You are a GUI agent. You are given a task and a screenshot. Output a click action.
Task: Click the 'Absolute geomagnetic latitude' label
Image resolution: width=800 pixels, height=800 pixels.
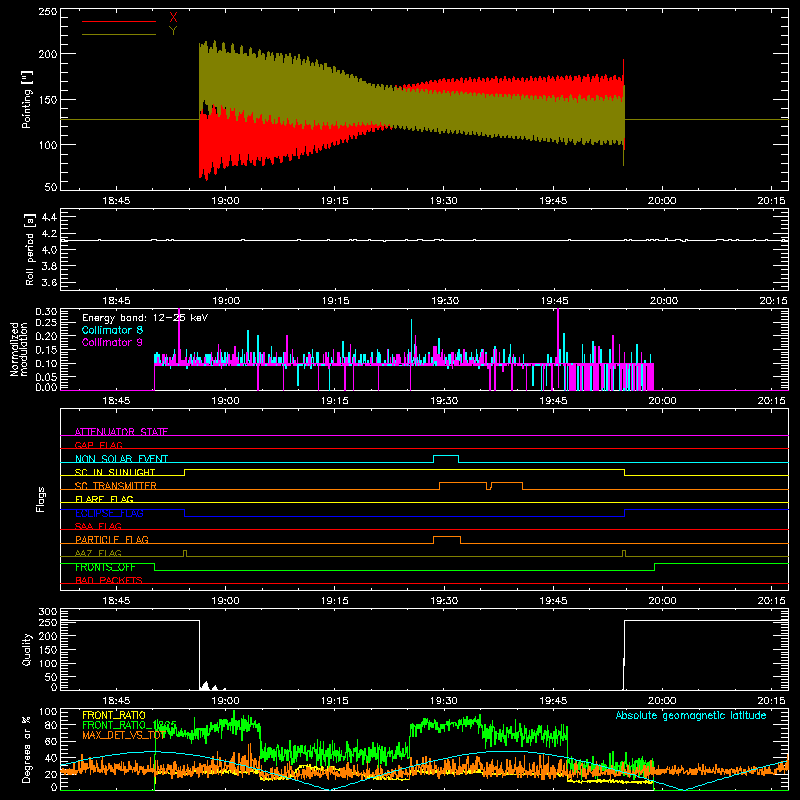pos(691,715)
